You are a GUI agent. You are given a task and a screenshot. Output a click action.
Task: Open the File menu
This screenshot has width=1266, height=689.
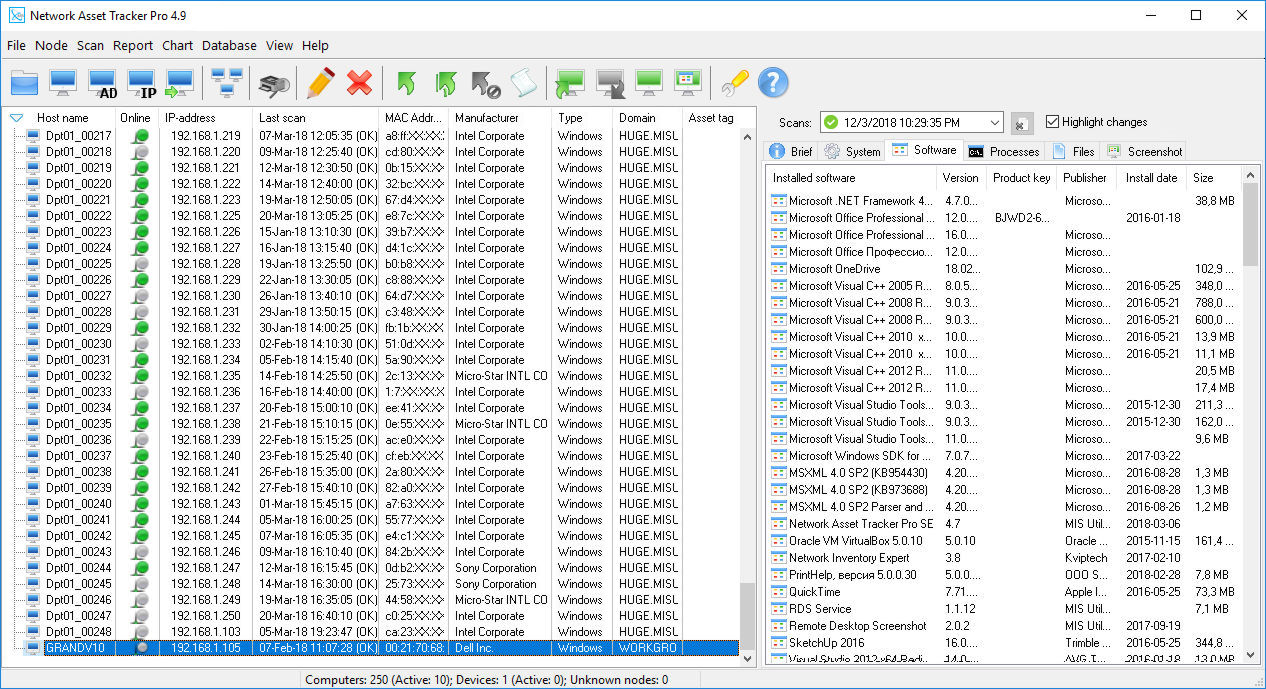click(16, 45)
